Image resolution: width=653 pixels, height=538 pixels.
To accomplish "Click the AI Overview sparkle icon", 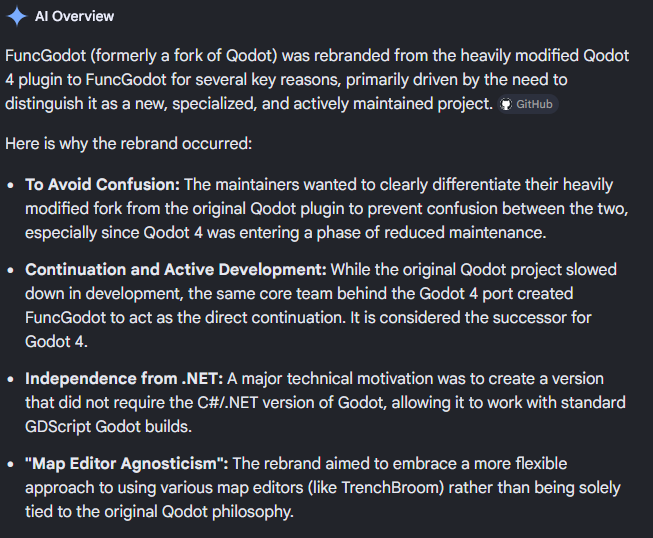I will (x=17, y=16).
